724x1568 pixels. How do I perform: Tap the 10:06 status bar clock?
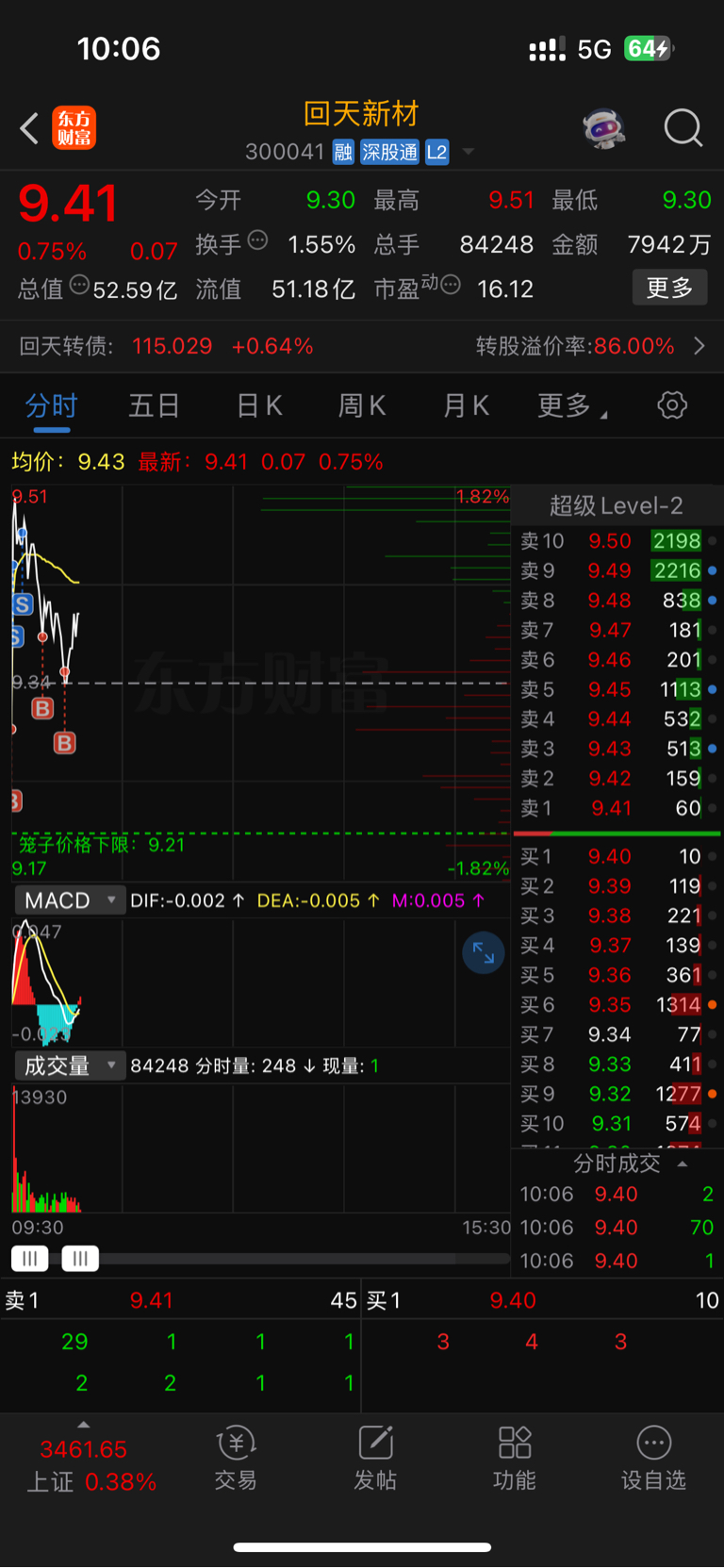point(119,48)
